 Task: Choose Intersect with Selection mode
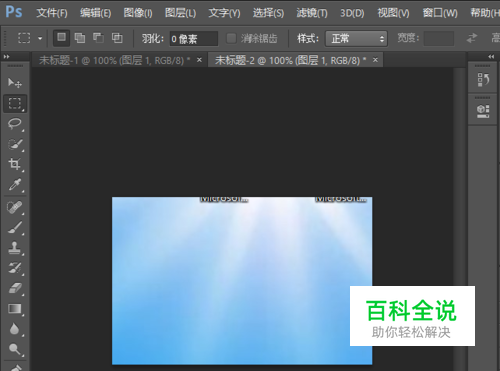coord(117,38)
